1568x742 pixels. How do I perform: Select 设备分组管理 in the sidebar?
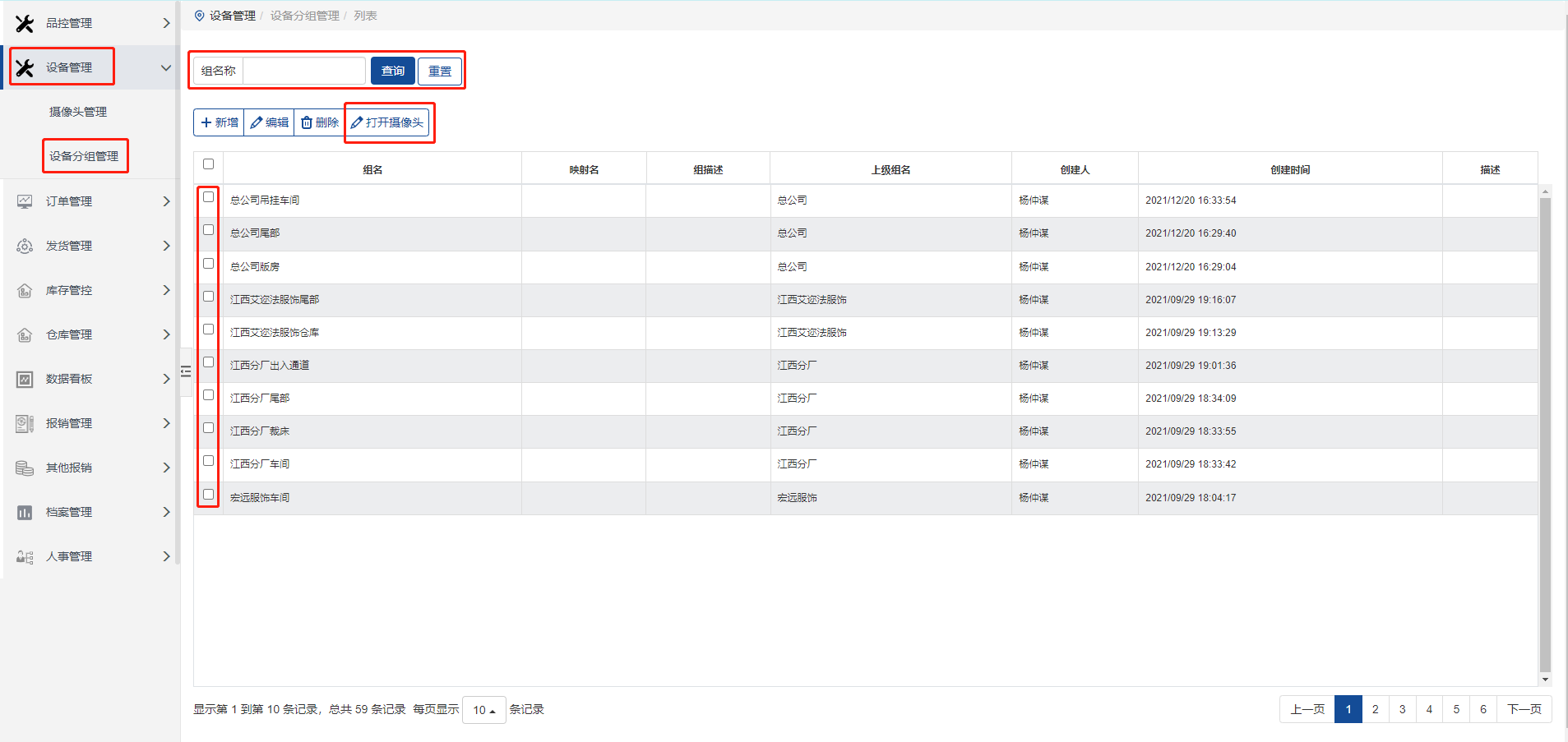point(84,156)
